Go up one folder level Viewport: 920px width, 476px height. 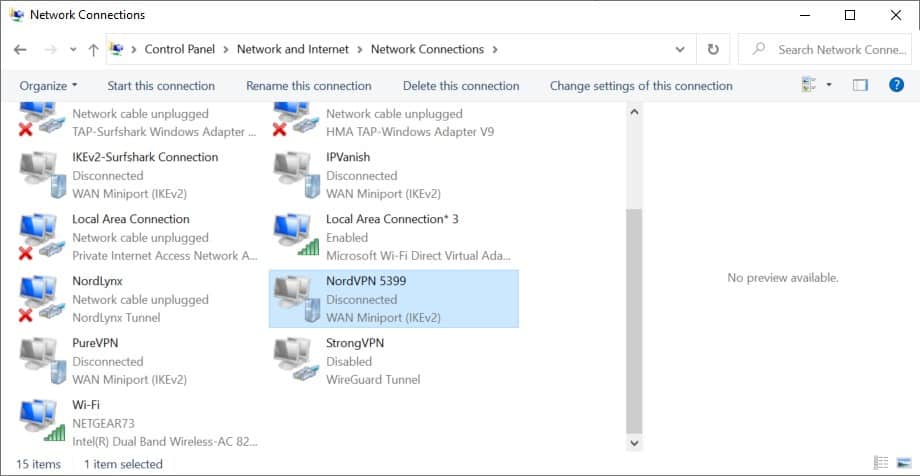(93, 50)
